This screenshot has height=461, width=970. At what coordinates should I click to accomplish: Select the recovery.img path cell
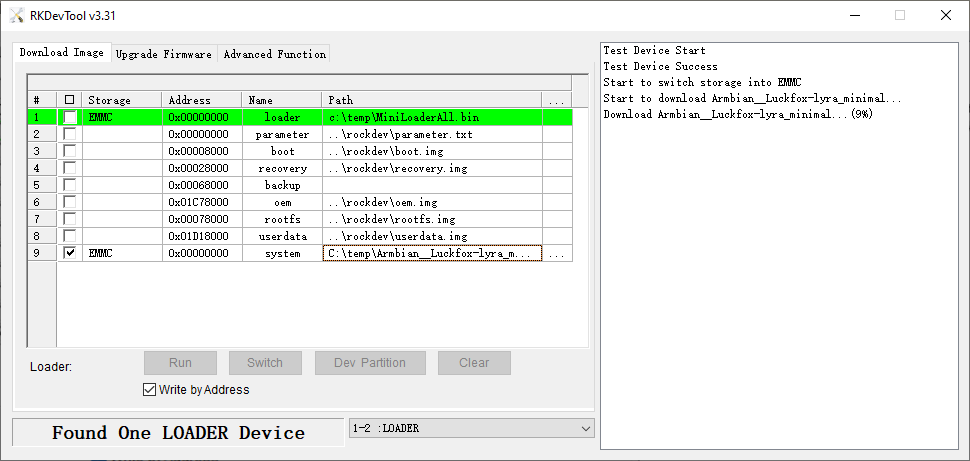pyautogui.click(x=432, y=168)
